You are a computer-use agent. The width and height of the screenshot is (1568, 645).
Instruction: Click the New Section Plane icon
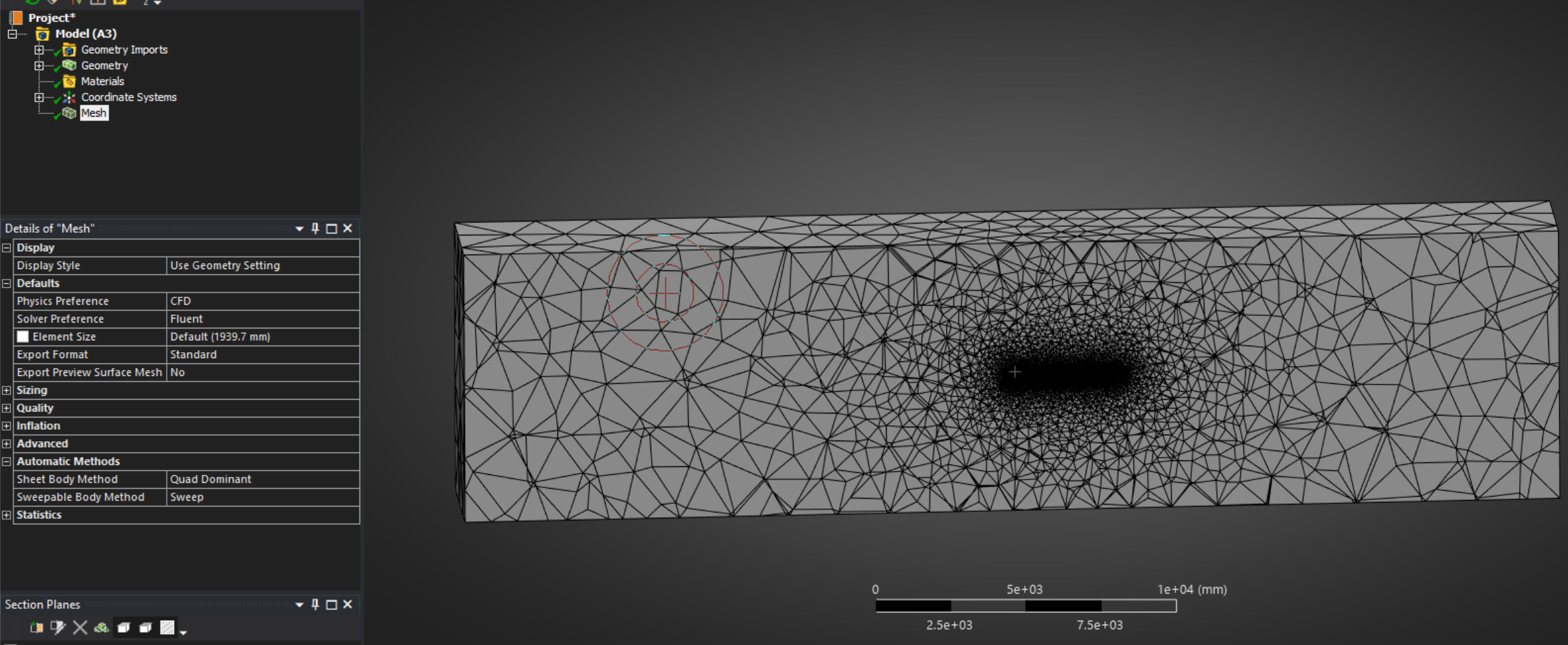pyautogui.click(x=36, y=627)
